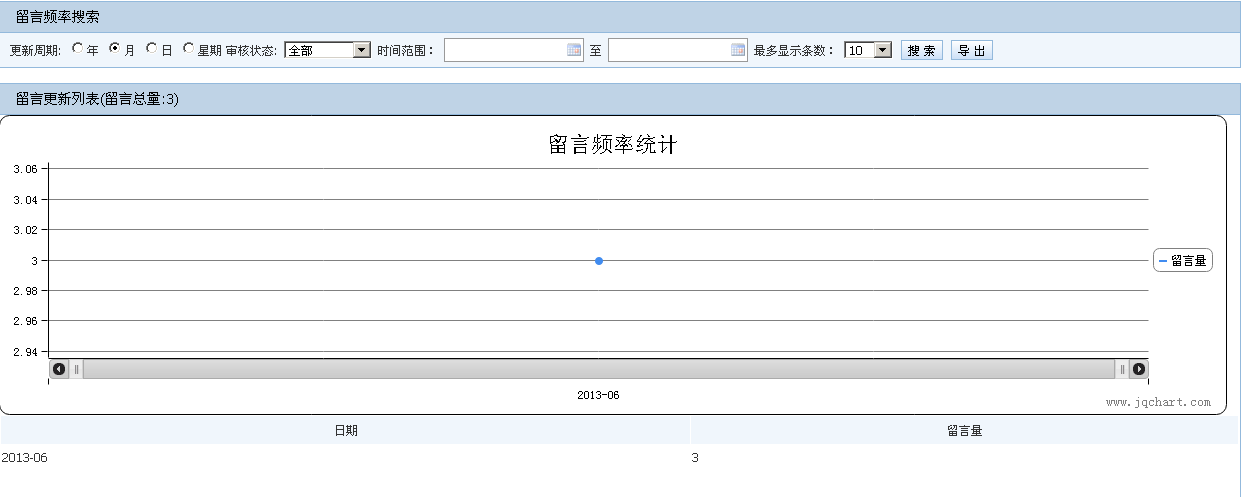1245x497 pixels.
Task: Click the 搜索 button
Action: click(x=922, y=50)
